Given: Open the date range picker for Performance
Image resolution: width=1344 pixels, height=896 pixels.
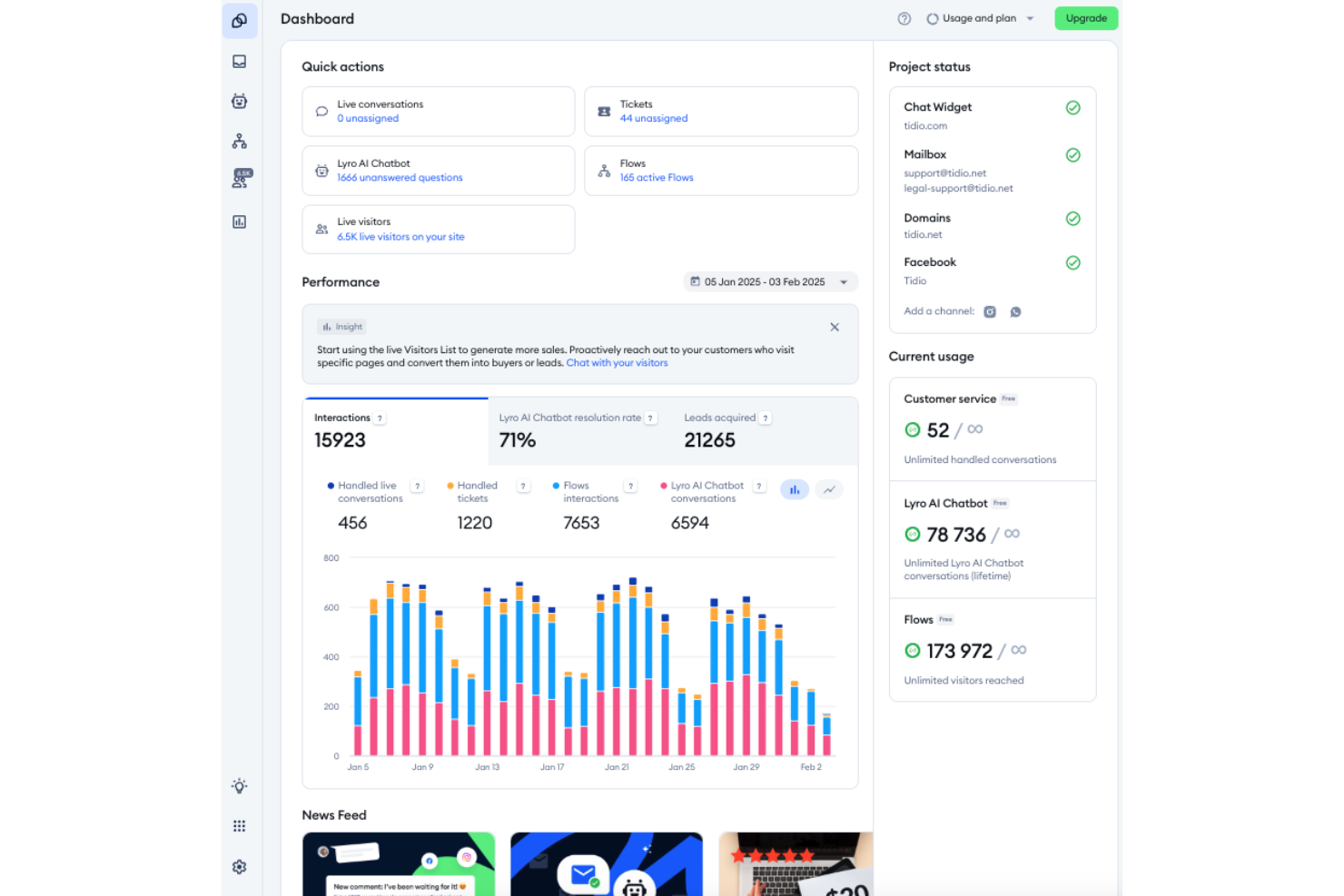Looking at the screenshot, I should (769, 281).
